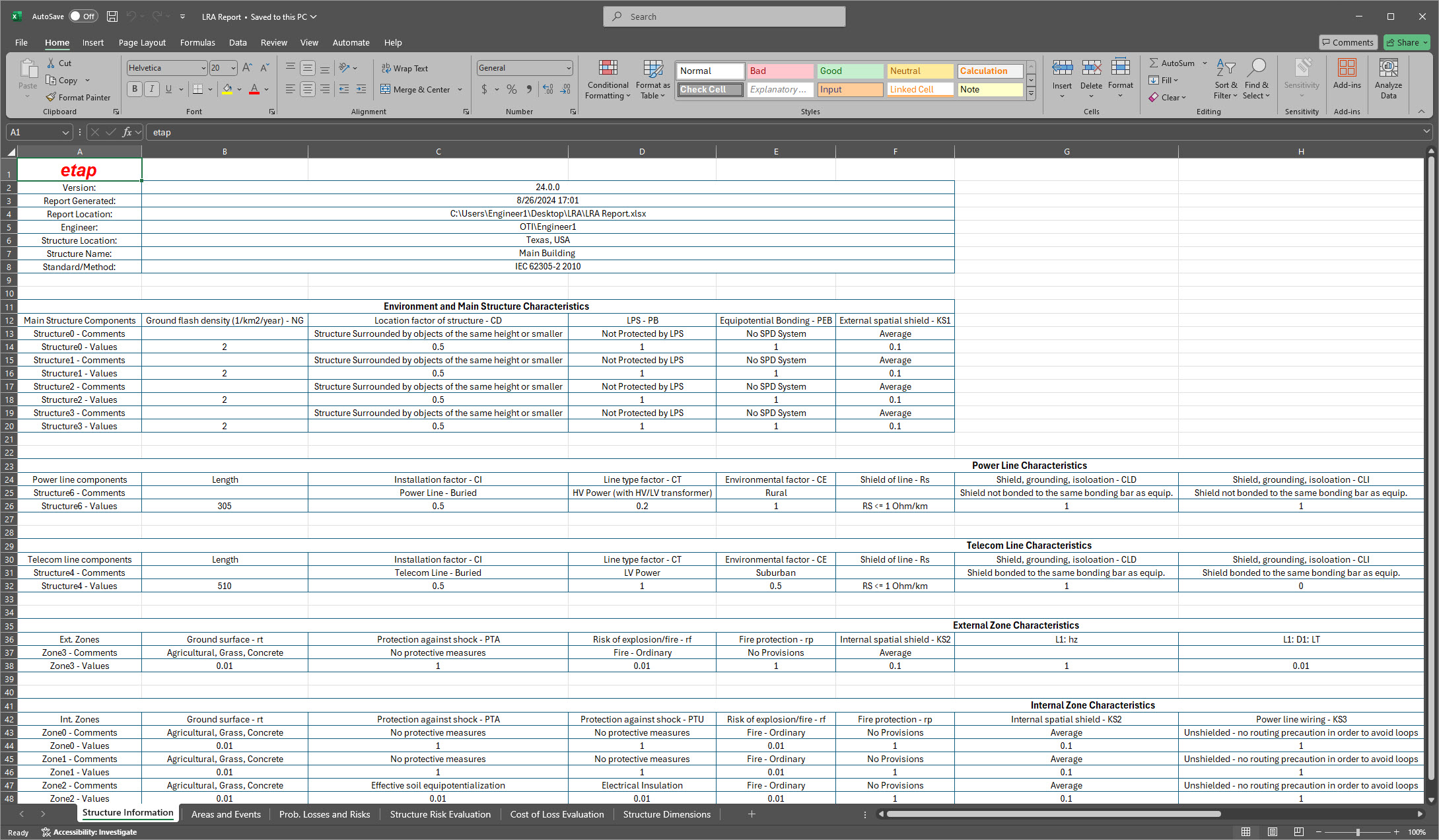Open the Comments pane button
This screenshot has width=1439, height=840.
tap(1347, 42)
